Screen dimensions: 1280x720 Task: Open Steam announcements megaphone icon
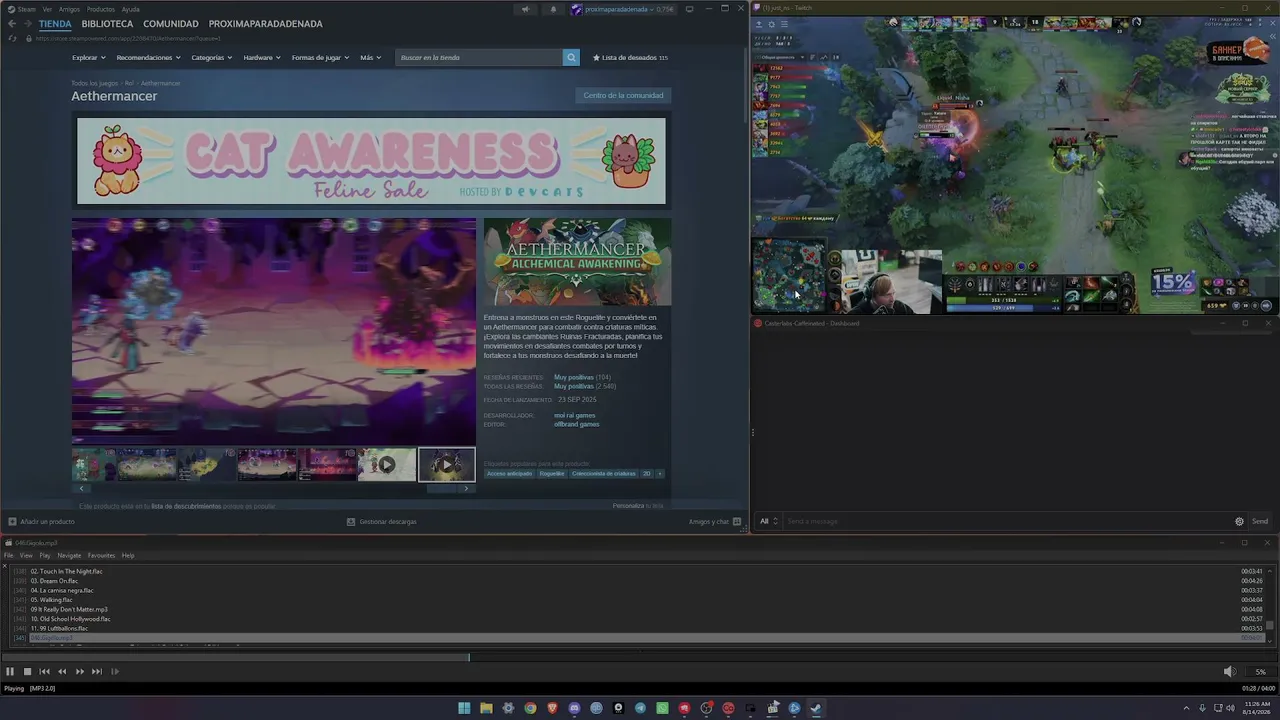coord(525,9)
